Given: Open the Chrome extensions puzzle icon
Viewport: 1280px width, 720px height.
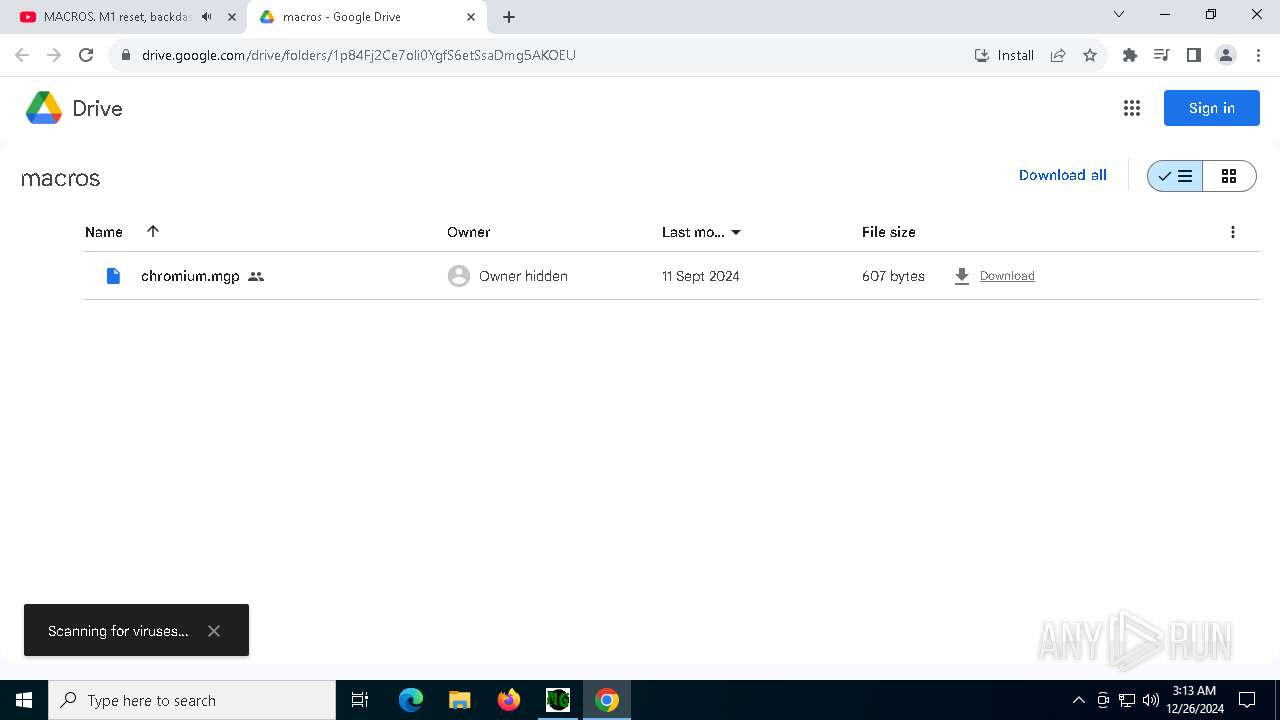Looking at the screenshot, I should (x=1130, y=55).
